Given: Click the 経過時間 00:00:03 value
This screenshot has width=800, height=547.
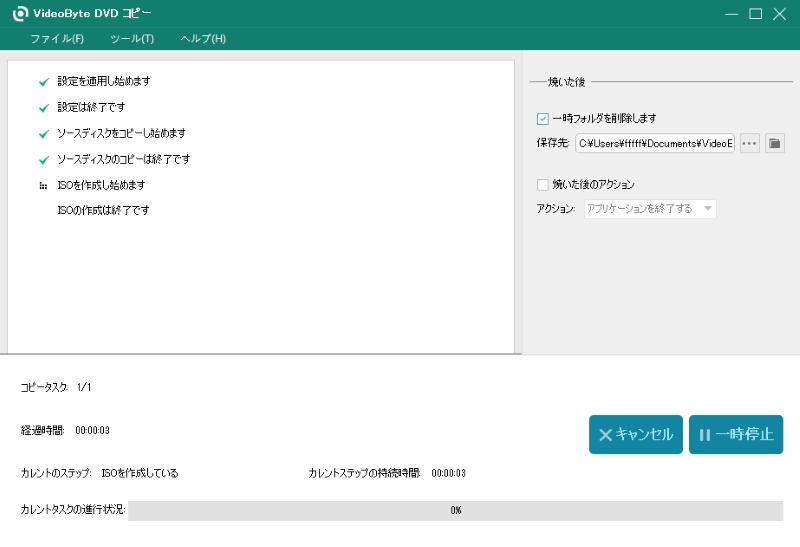Looking at the screenshot, I should 92,430.
